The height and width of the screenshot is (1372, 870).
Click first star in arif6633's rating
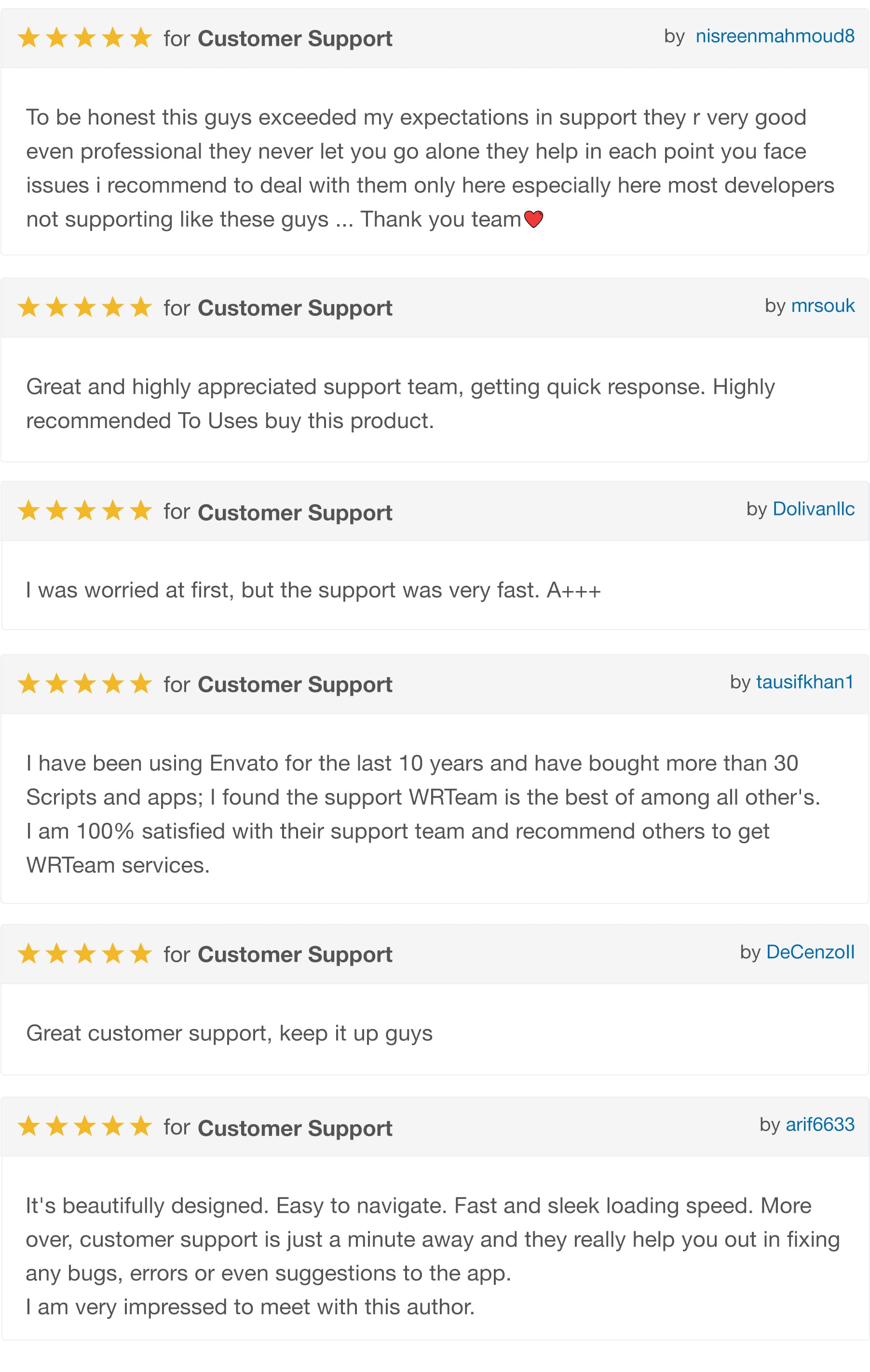coord(28,1127)
